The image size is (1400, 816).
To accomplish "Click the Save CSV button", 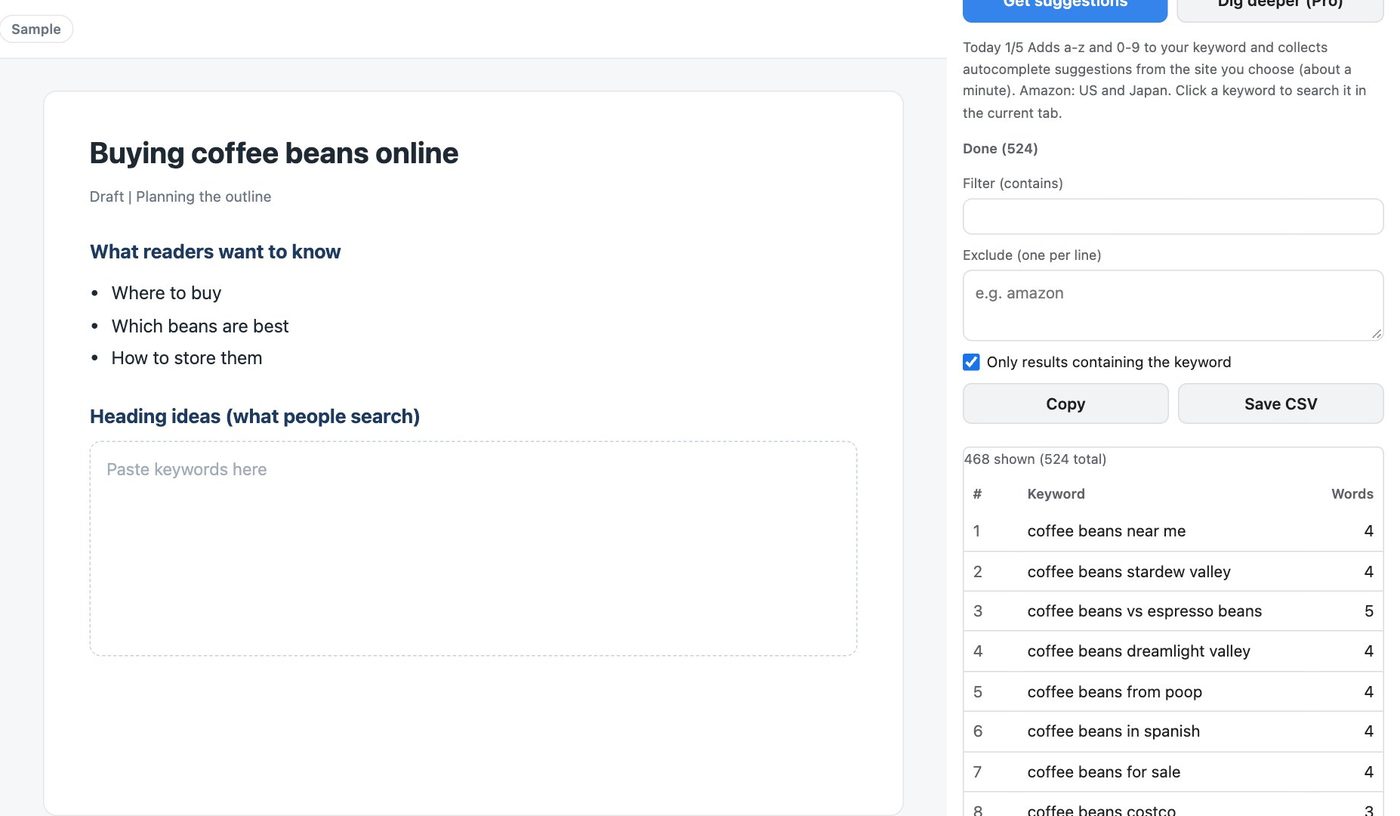I will click(x=1281, y=404).
